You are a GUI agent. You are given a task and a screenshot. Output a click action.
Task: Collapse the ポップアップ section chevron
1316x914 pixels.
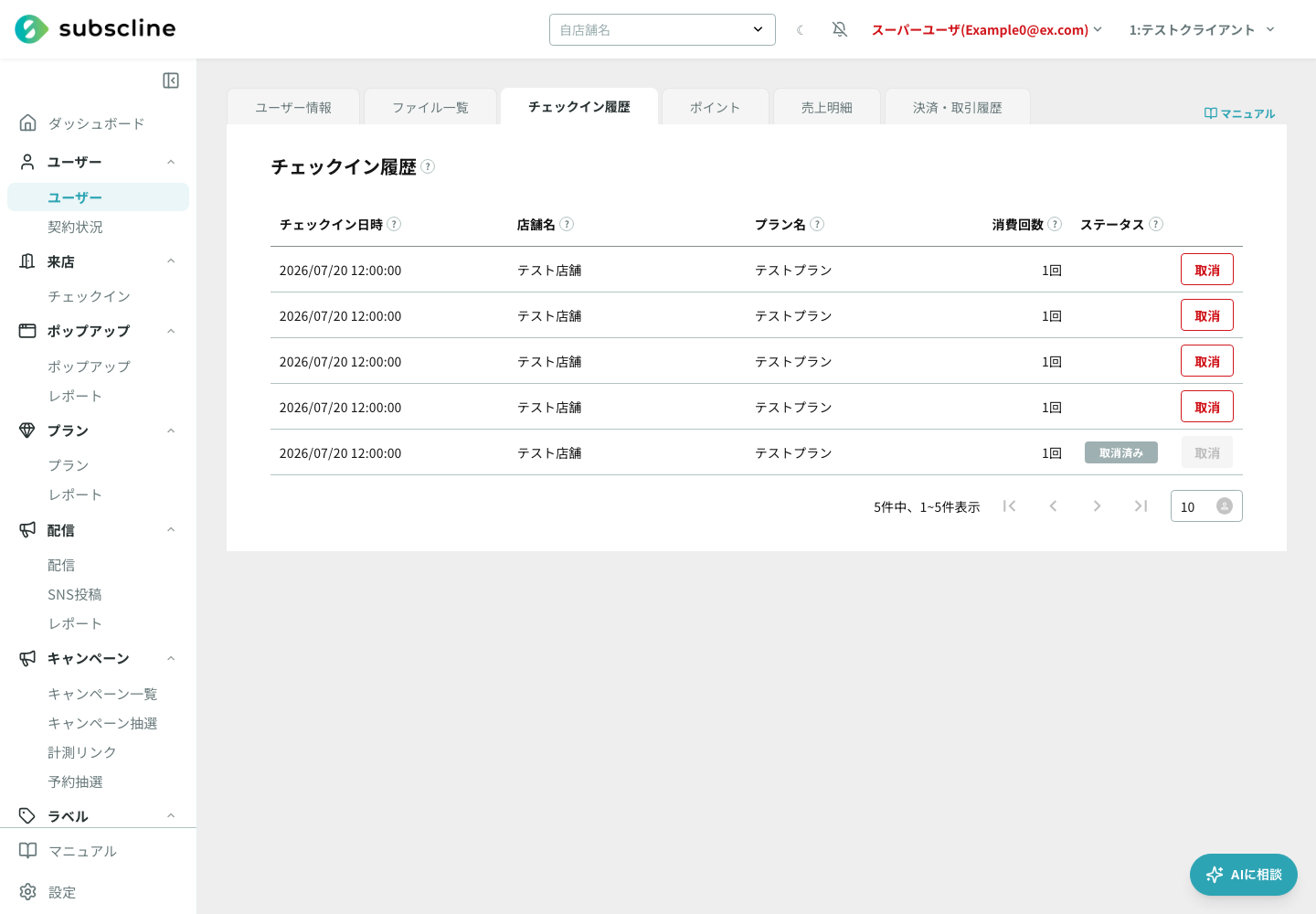coord(171,331)
